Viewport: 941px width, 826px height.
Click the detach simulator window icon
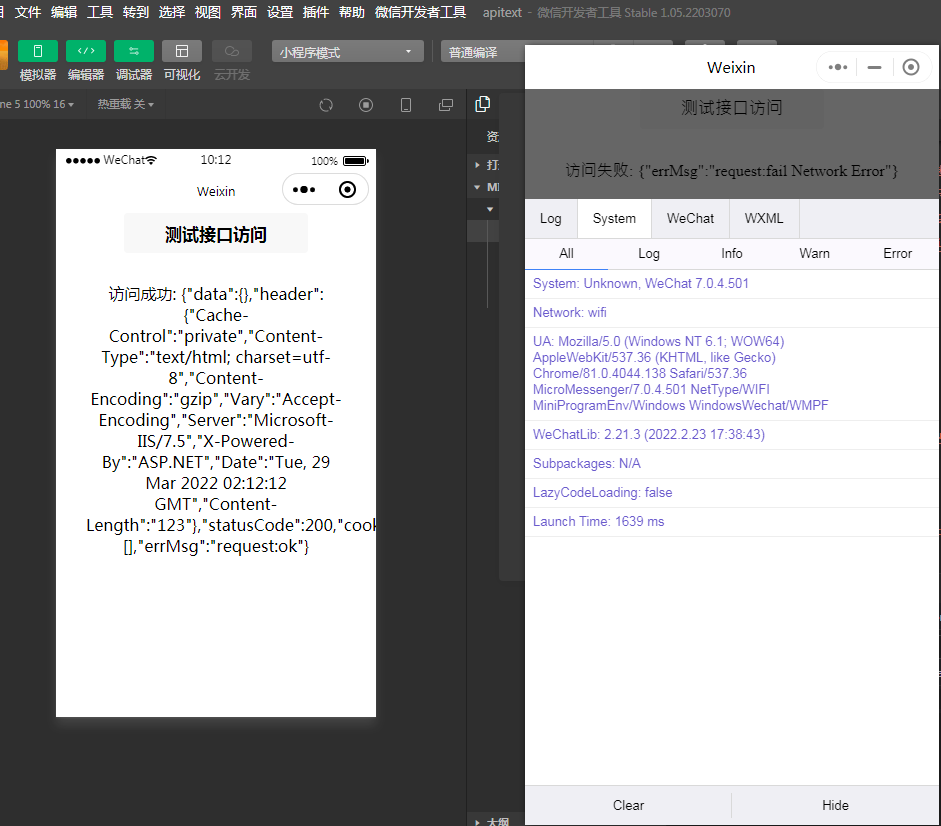coord(446,105)
